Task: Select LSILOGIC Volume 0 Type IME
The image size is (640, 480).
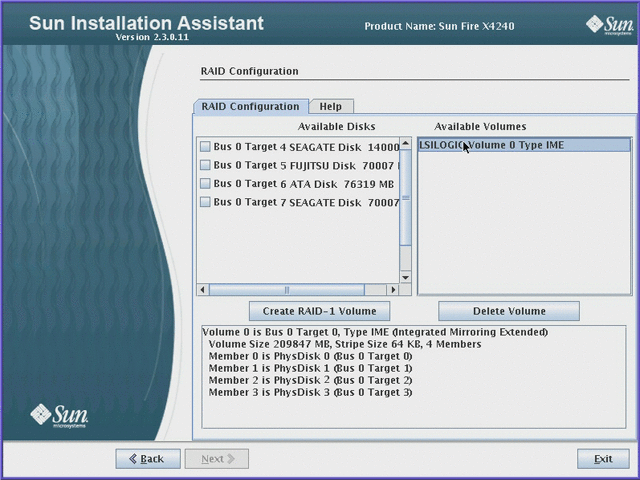Action: pyautogui.click(x=524, y=145)
